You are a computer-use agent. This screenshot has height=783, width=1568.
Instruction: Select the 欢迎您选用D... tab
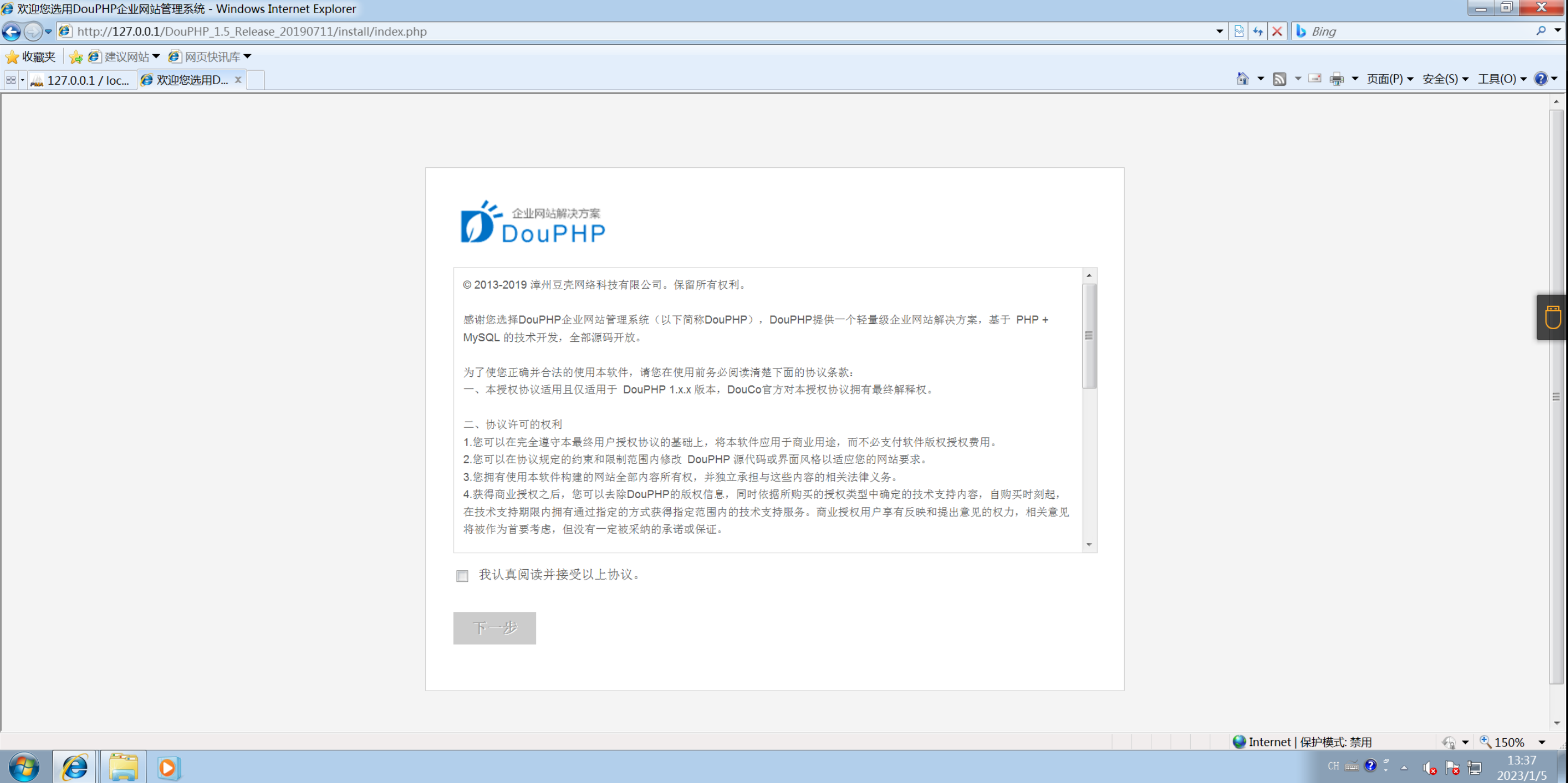186,80
